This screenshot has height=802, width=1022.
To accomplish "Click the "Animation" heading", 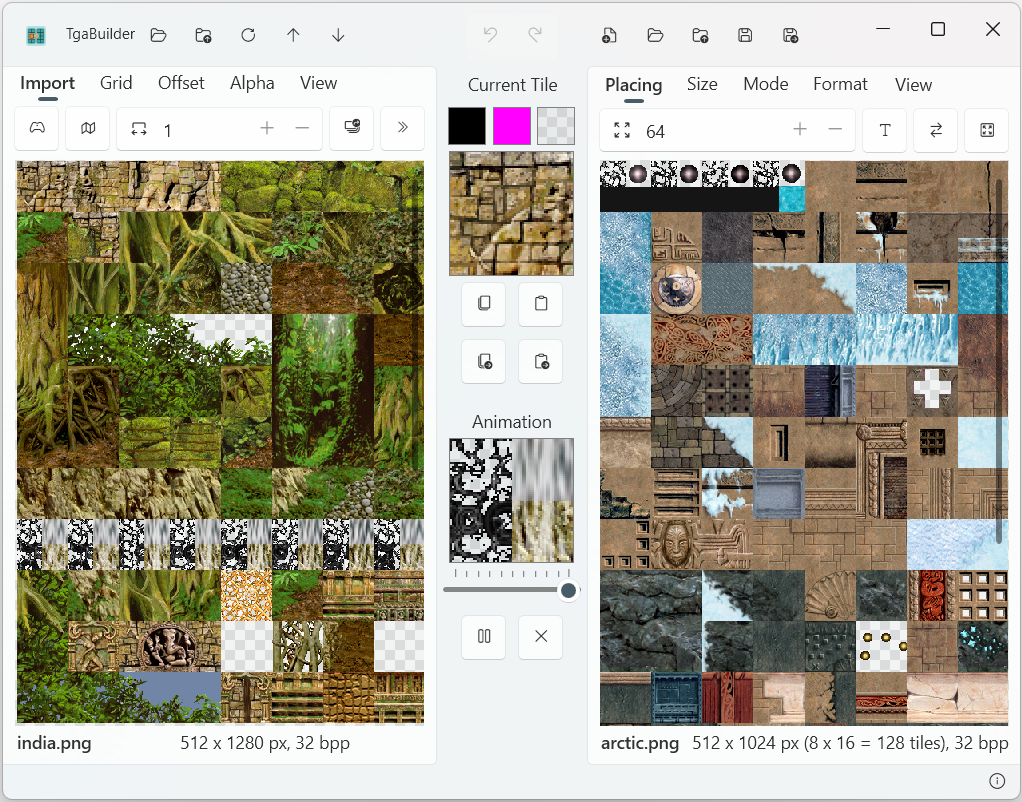I will 512,422.
